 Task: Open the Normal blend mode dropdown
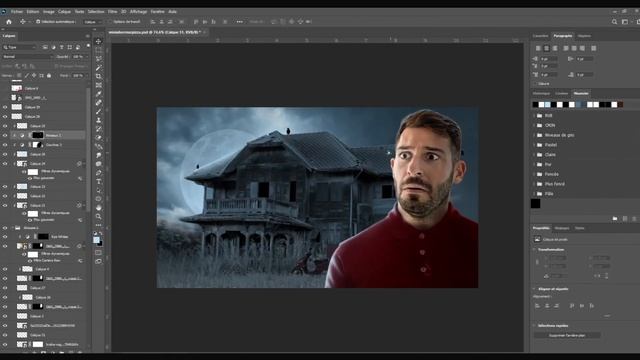coord(28,57)
